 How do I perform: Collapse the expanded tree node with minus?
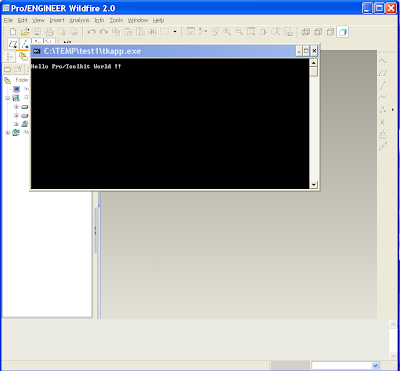(7, 98)
